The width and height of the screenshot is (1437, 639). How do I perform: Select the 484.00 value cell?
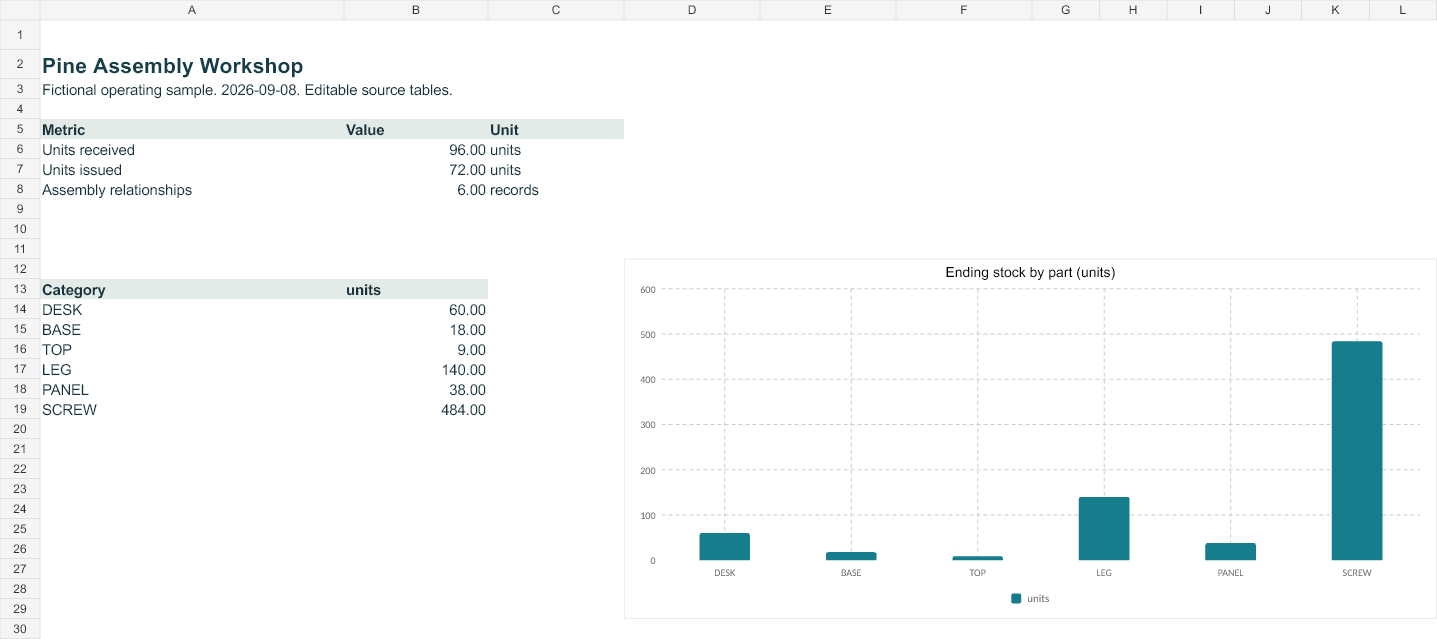416,409
